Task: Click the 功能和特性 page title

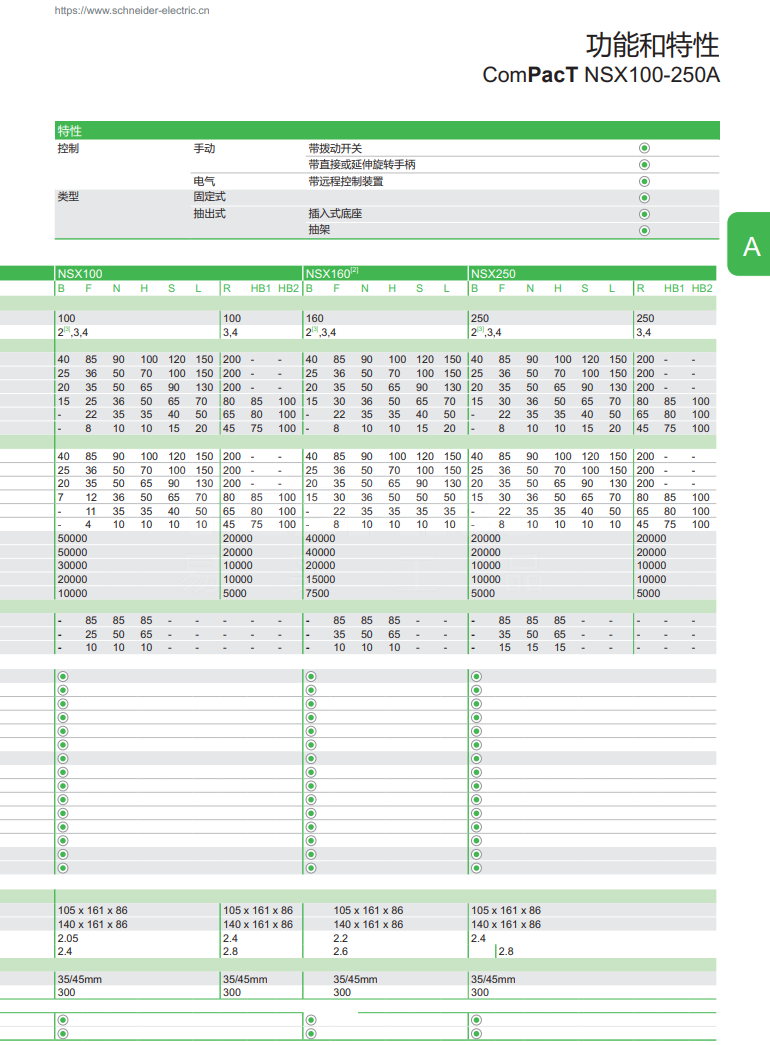Action: click(x=653, y=45)
